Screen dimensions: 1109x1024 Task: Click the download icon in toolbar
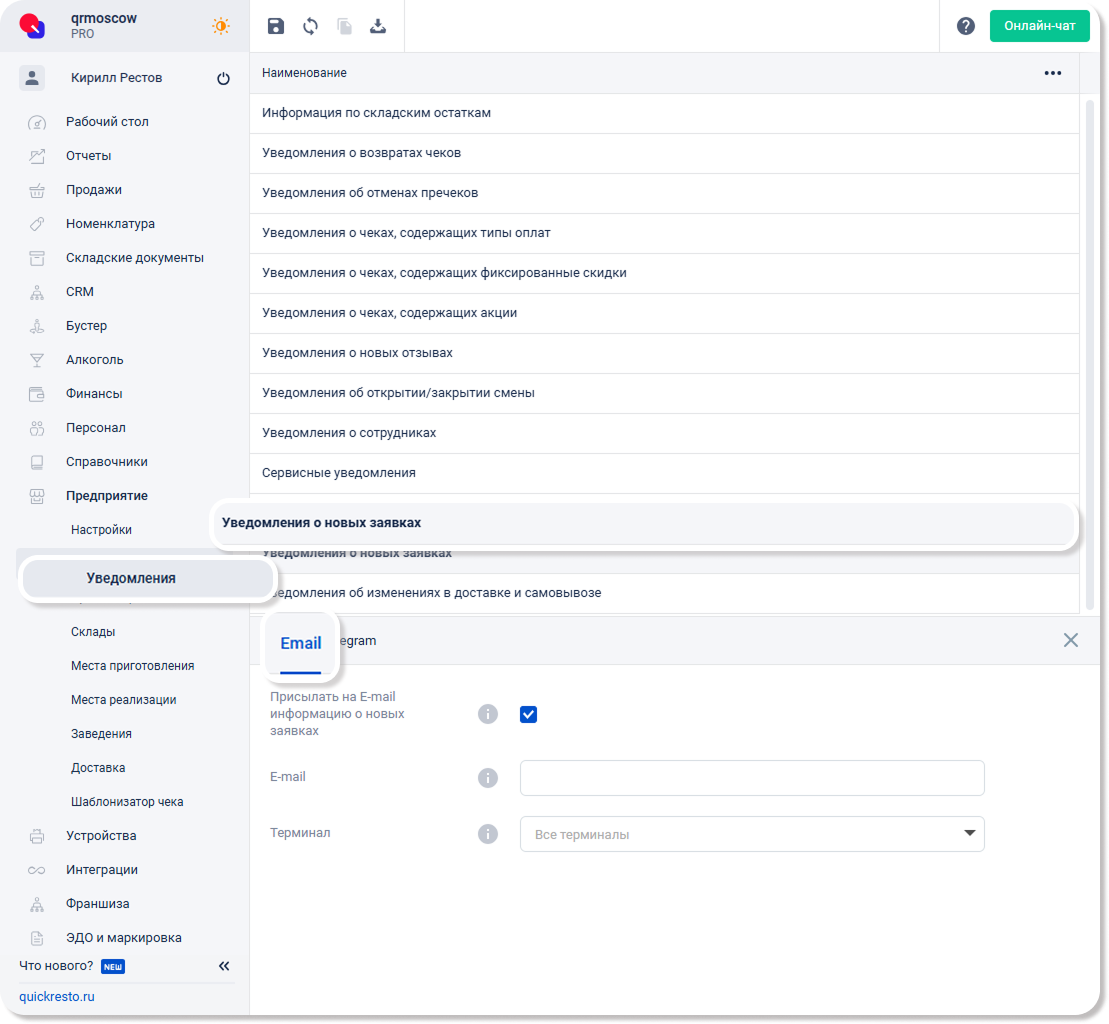click(378, 27)
